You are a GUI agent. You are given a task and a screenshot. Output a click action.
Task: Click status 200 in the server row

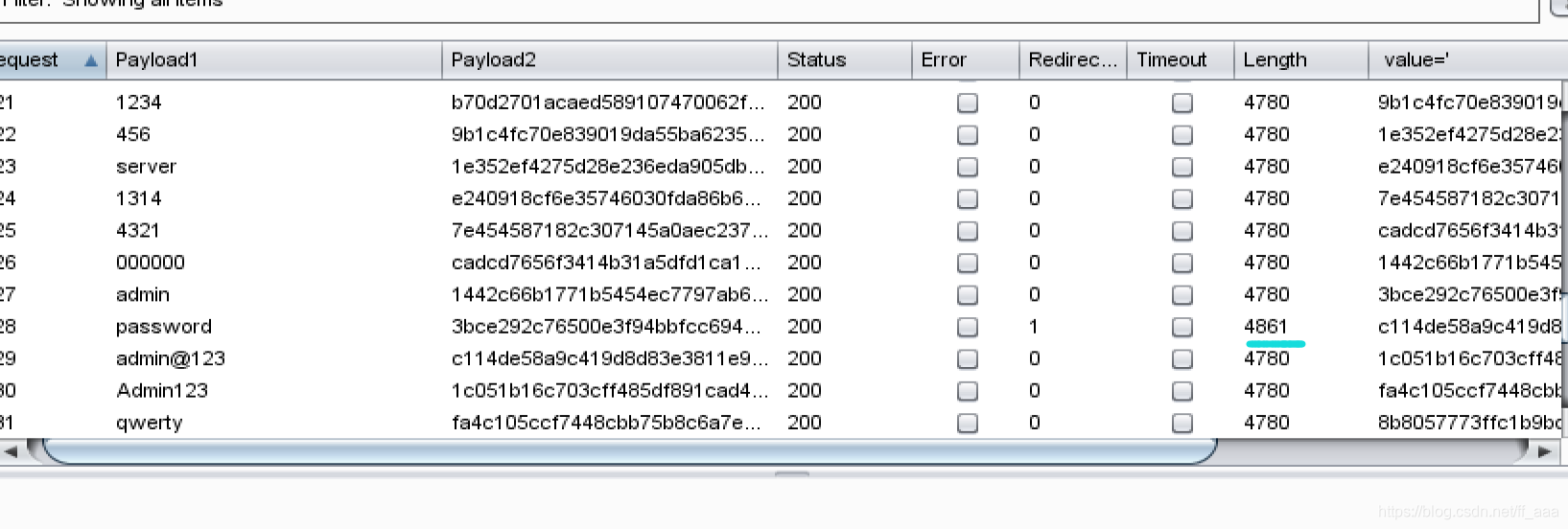point(805,167)
